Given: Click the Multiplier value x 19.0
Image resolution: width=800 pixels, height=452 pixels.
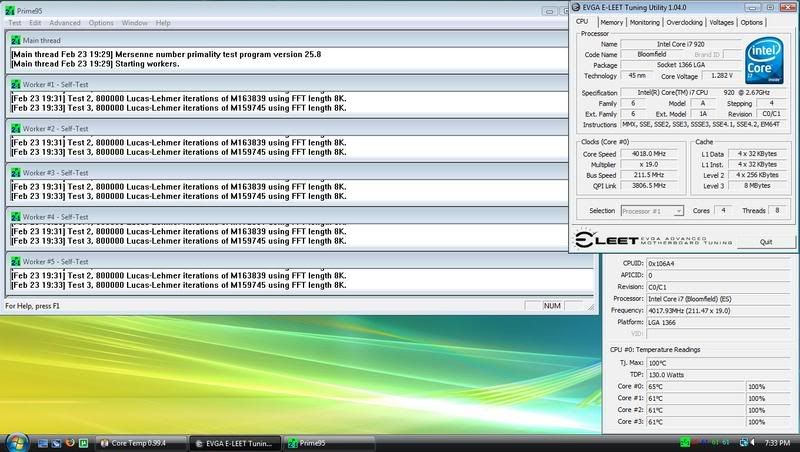Looking at the screenshot, I should [648, 164].
